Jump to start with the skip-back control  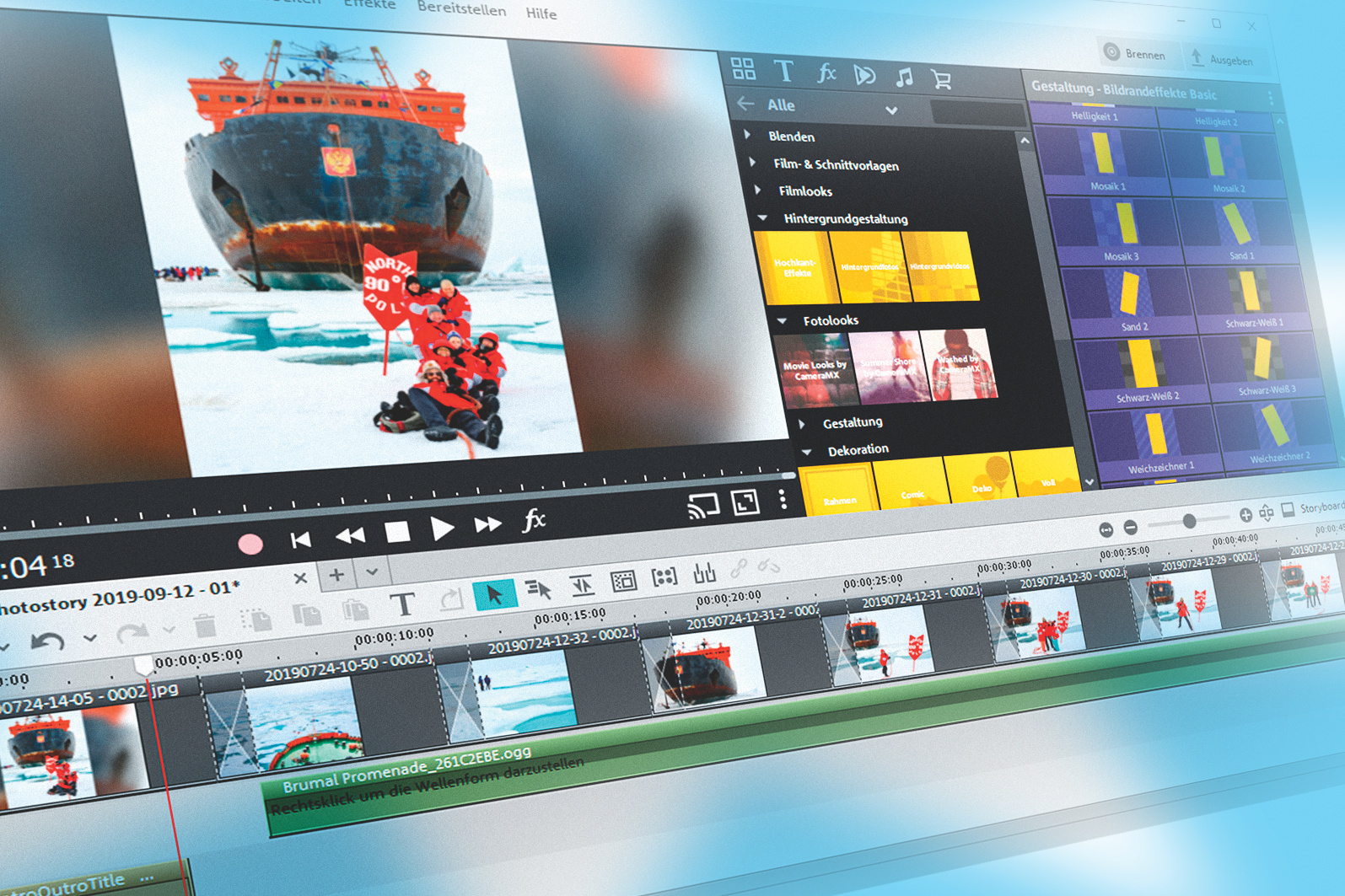(300, 539)
